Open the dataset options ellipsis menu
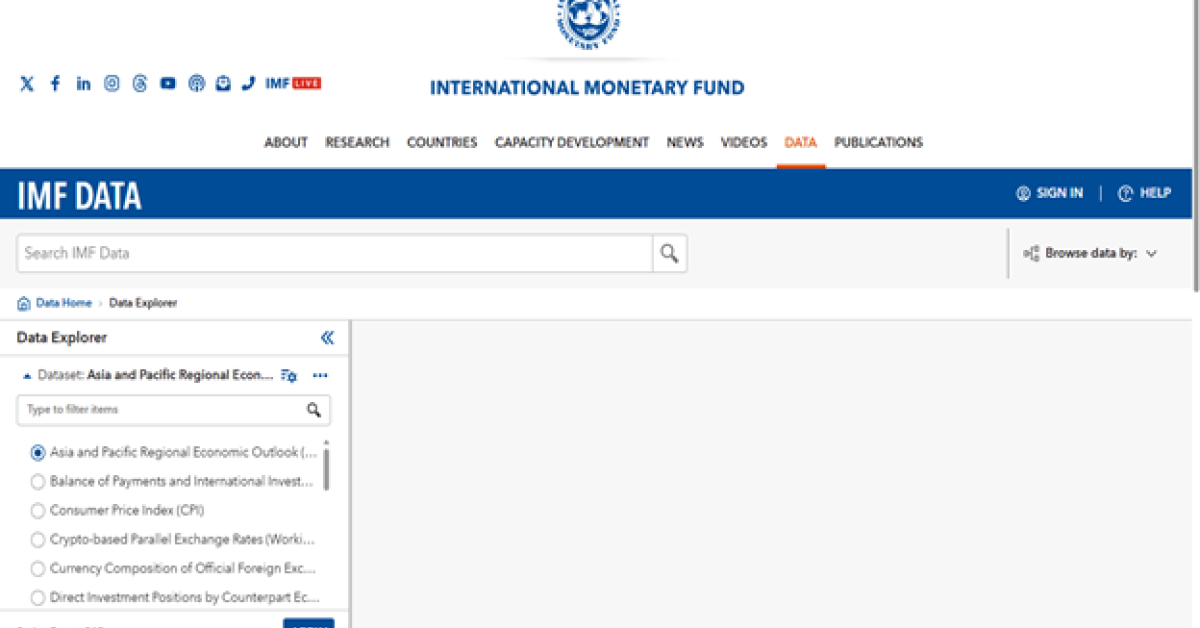1200x628 pixels. (319, 375)
